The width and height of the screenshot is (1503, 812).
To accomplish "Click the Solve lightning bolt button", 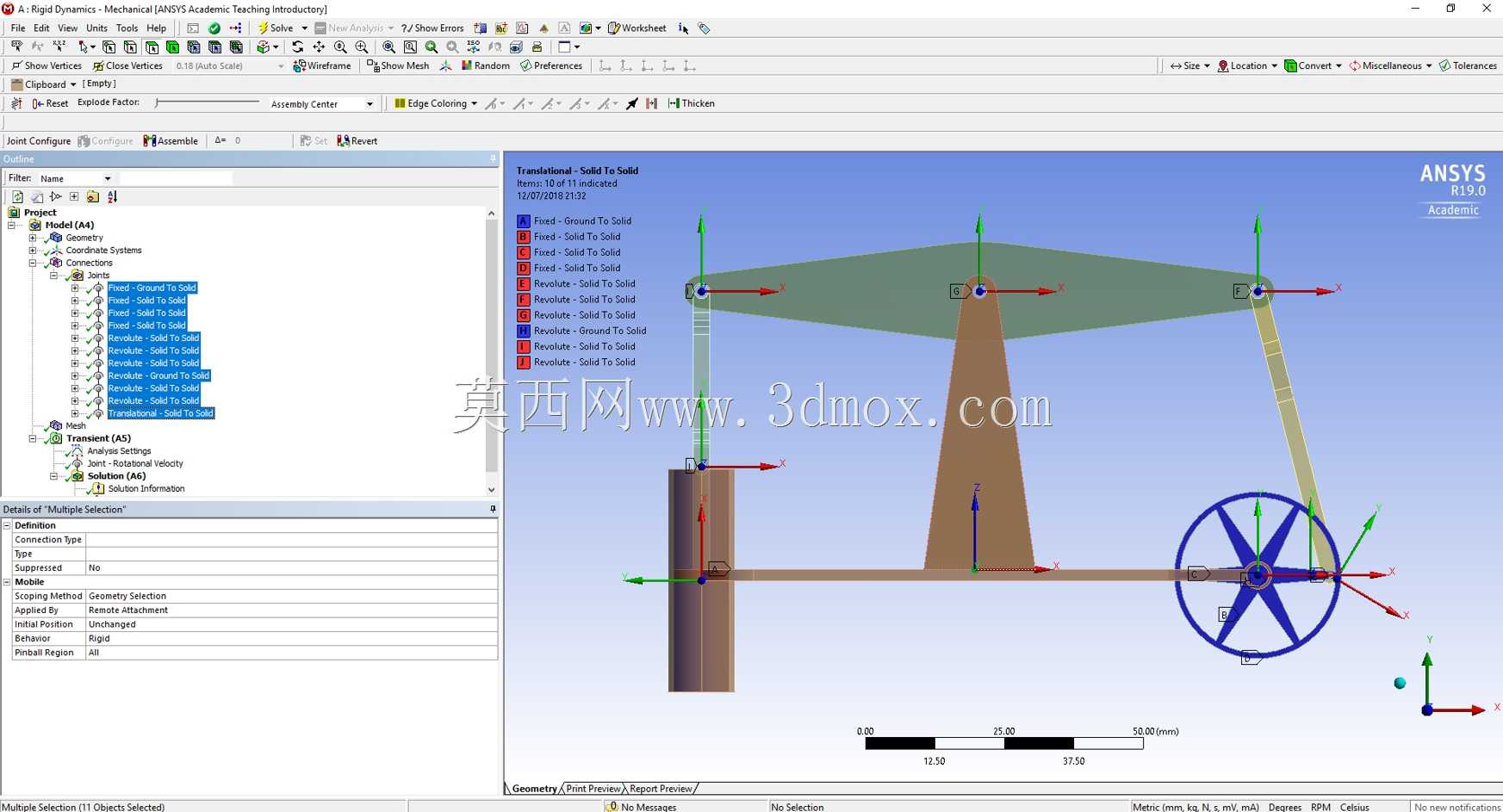I will (x=276, y=28).
